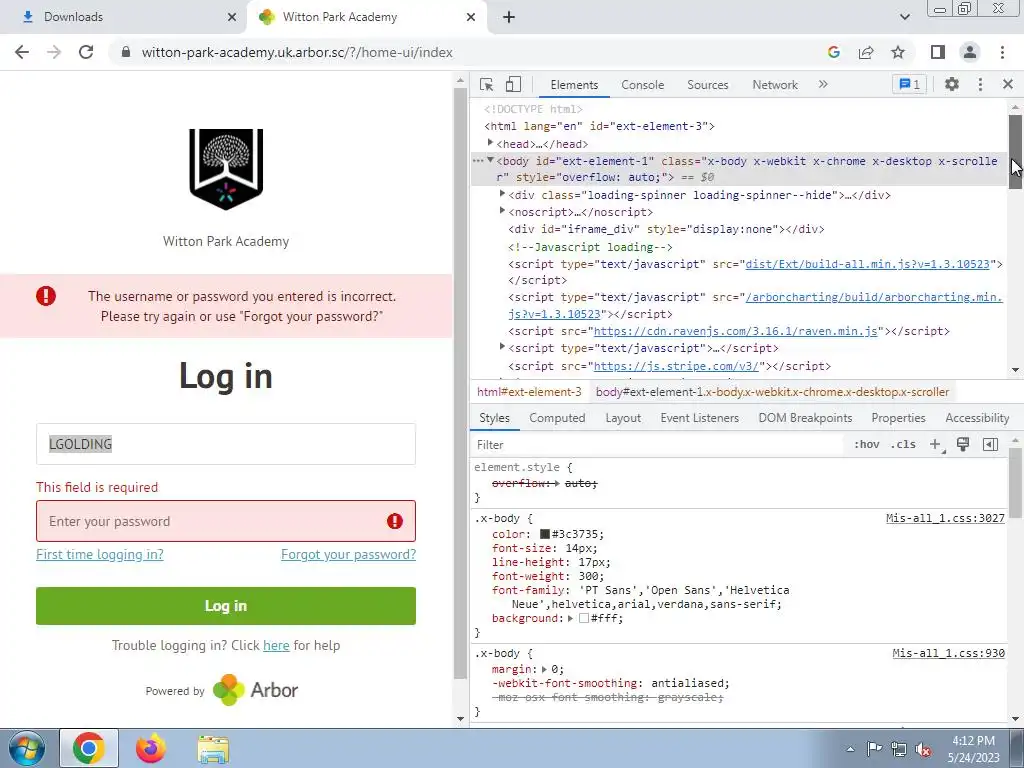Close the DevTools panel

click(1008, 84)
